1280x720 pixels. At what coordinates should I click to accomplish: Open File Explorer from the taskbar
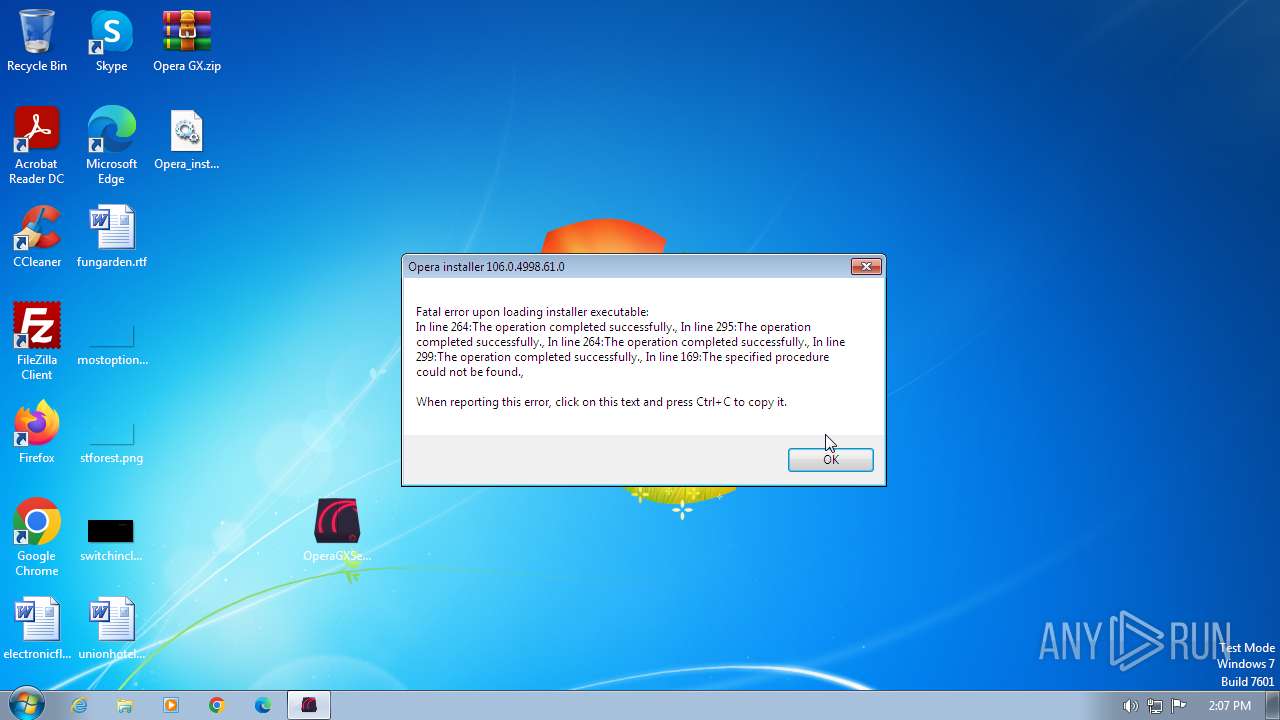(x=125, y=705)
